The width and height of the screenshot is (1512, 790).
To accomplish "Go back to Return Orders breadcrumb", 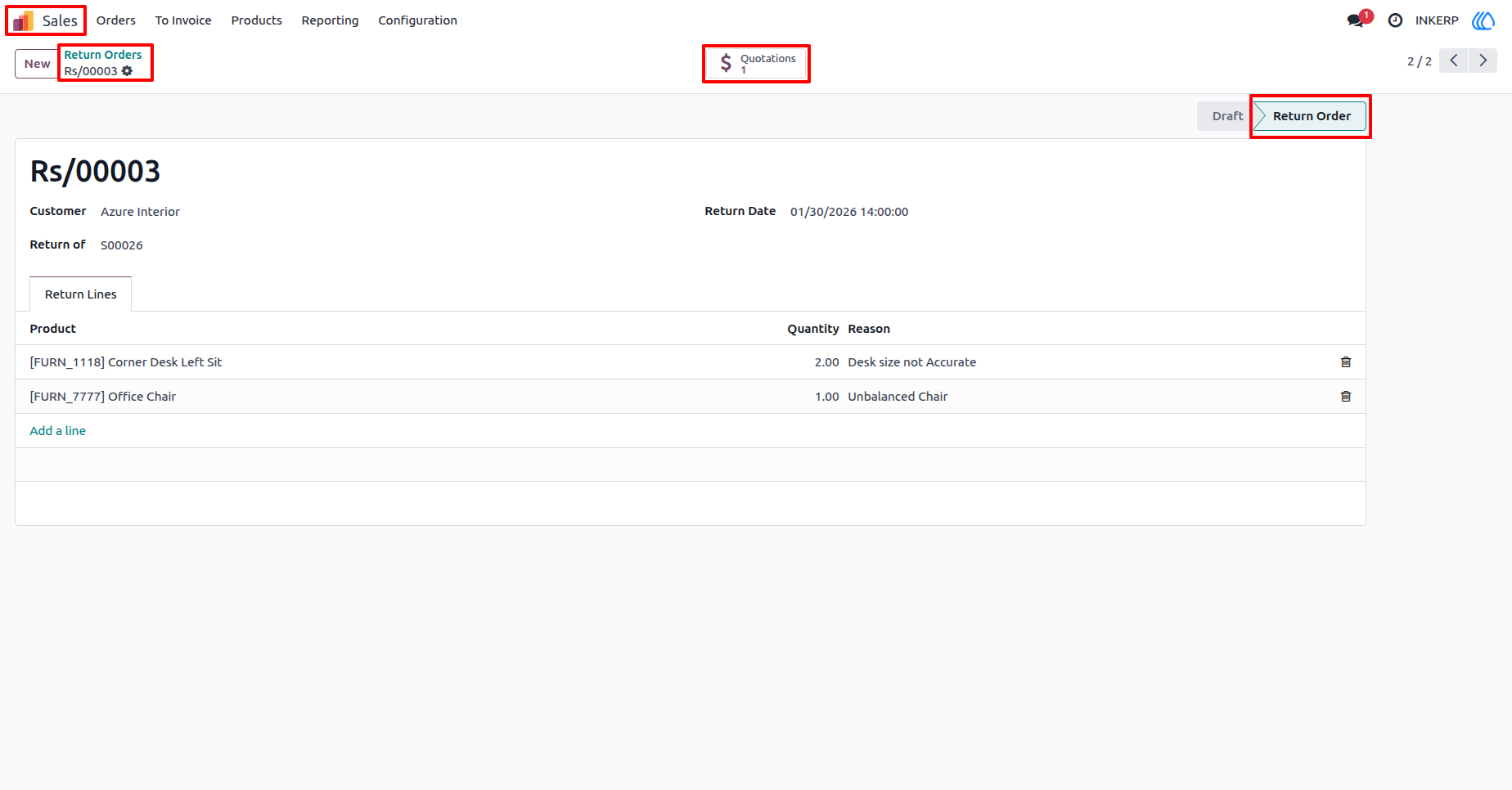I will [103, 55].
